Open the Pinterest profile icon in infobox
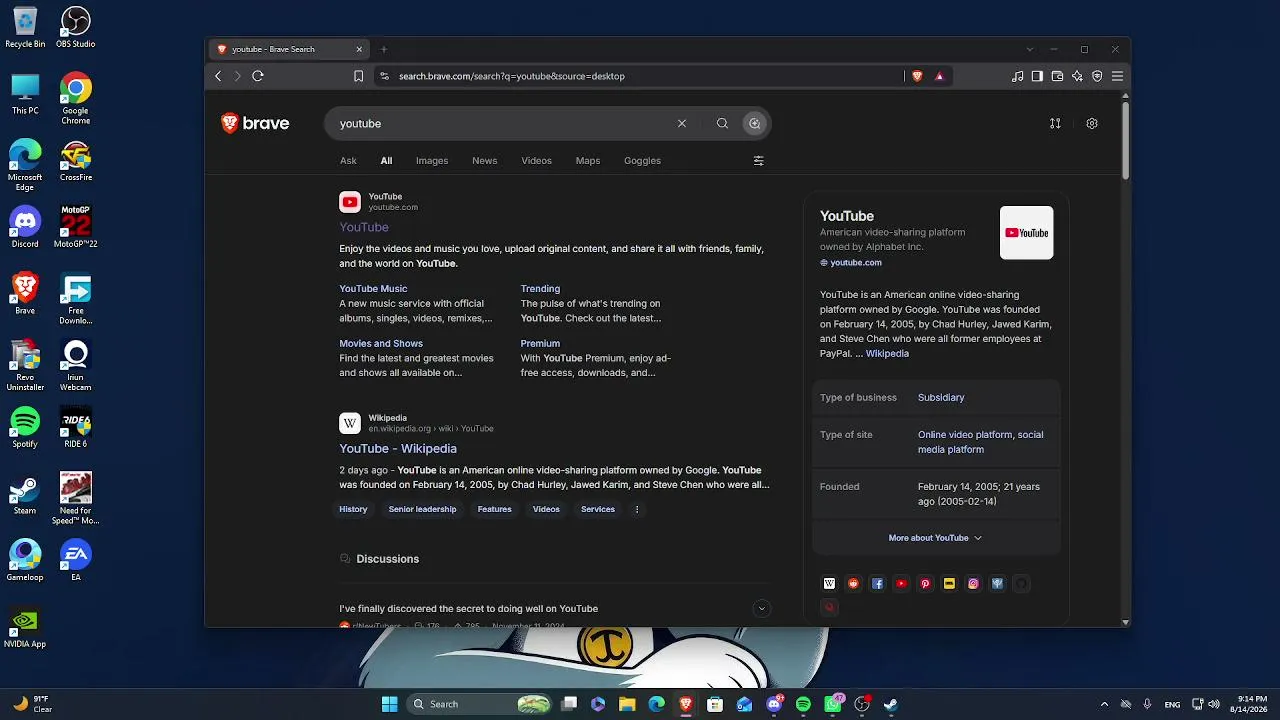The width and height of the screenshot is (1280, 720). pyautogui.click(x=925, y=584)
